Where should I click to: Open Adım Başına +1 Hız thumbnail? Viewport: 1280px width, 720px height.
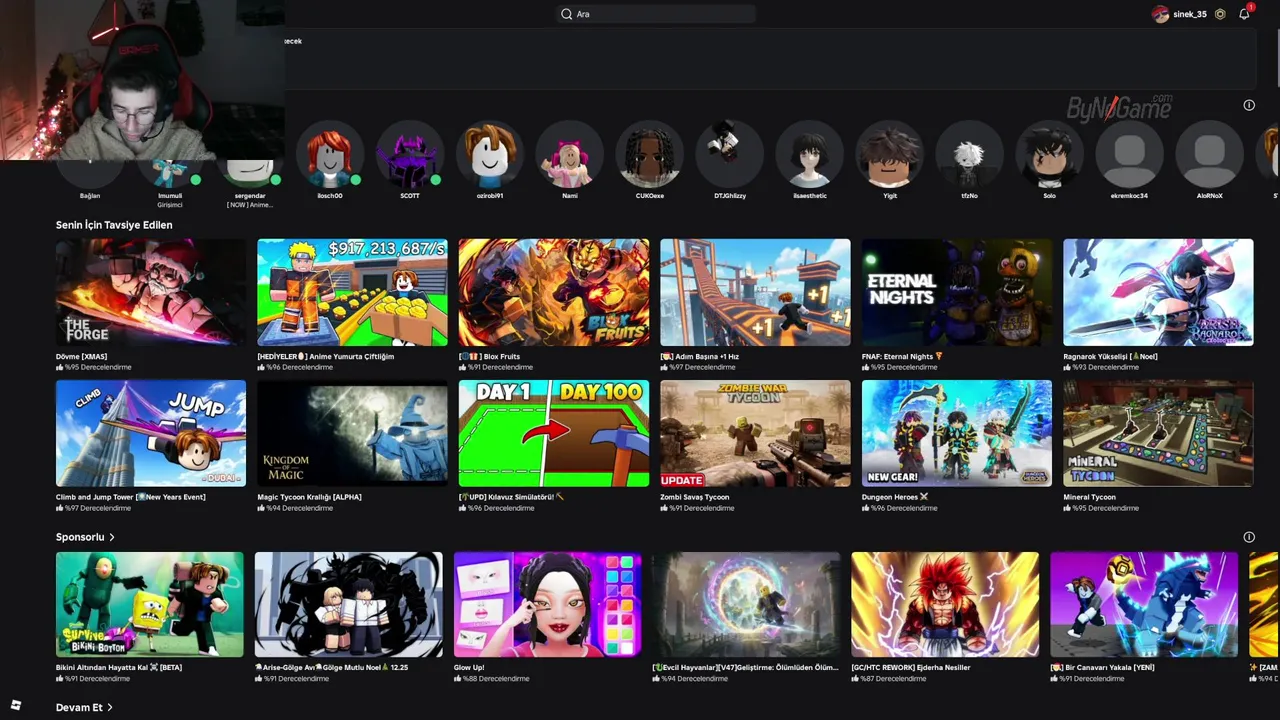click(x=755, y=292)
